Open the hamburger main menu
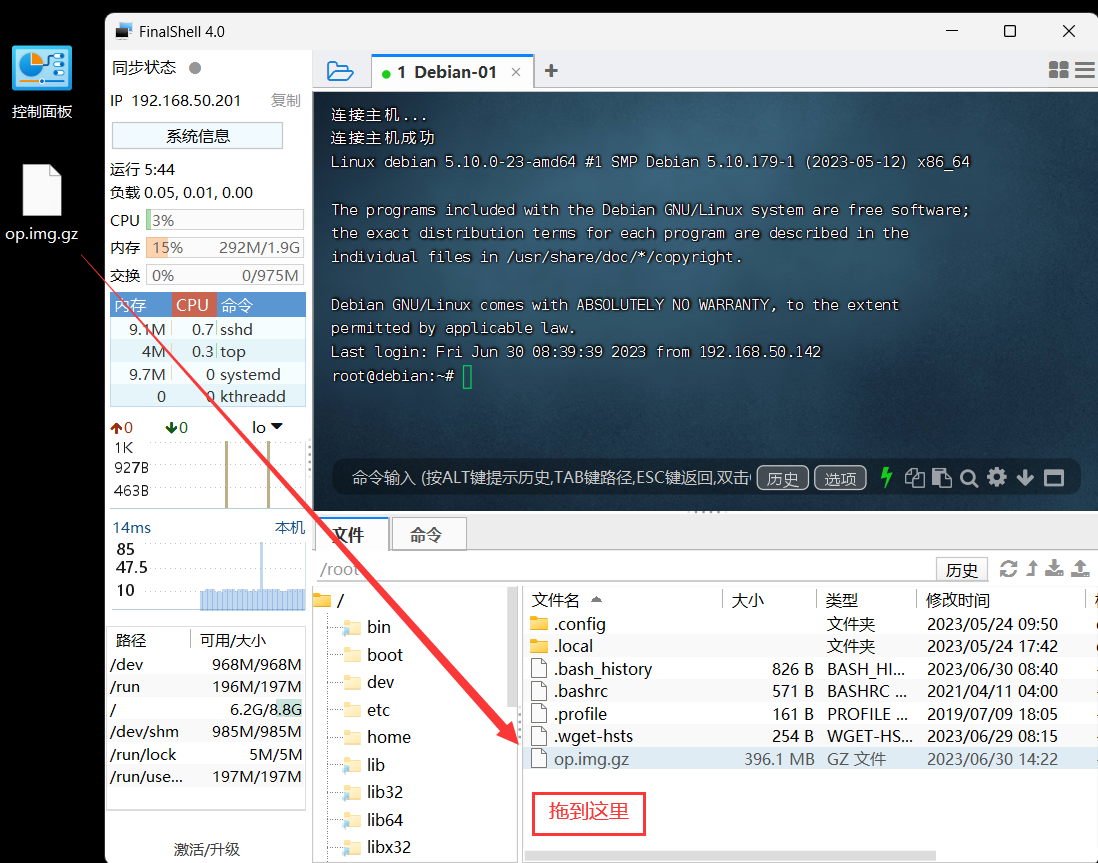 click(x=1085, y=69)
